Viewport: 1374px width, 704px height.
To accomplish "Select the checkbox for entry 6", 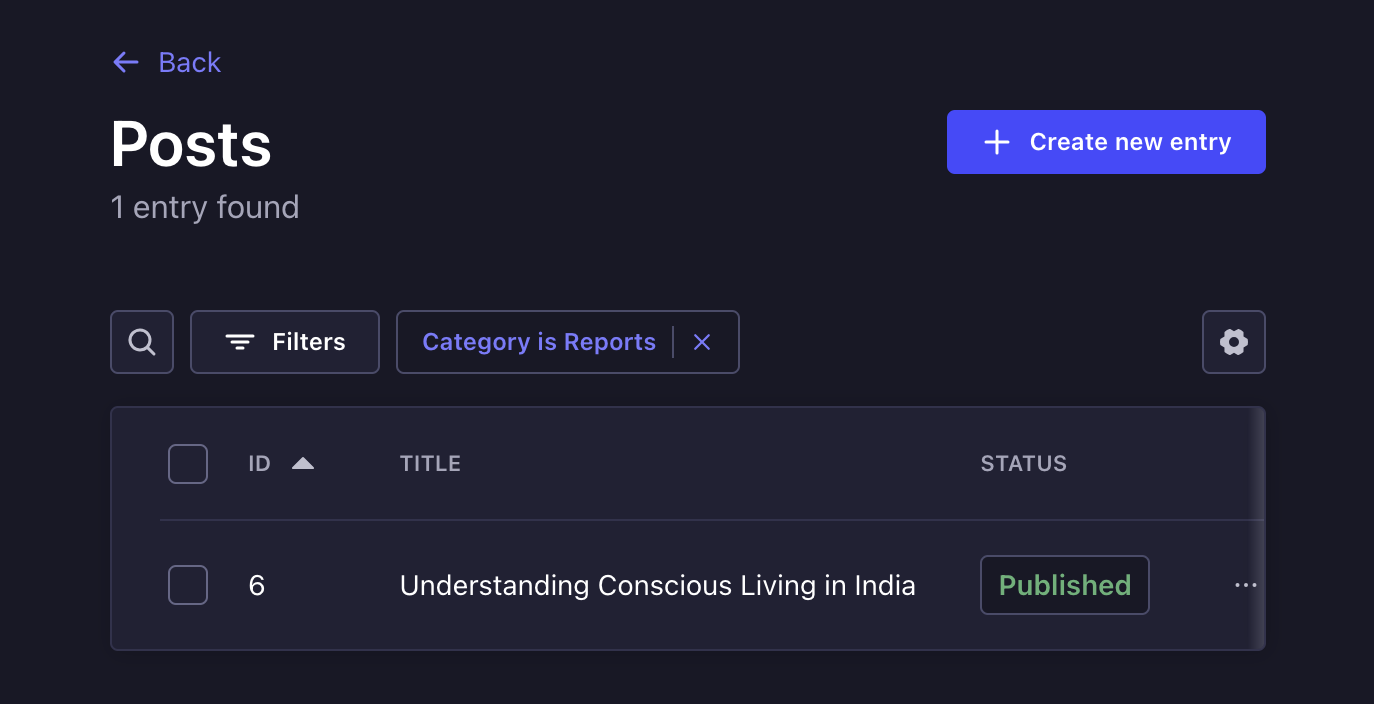I will click(188, 585).
